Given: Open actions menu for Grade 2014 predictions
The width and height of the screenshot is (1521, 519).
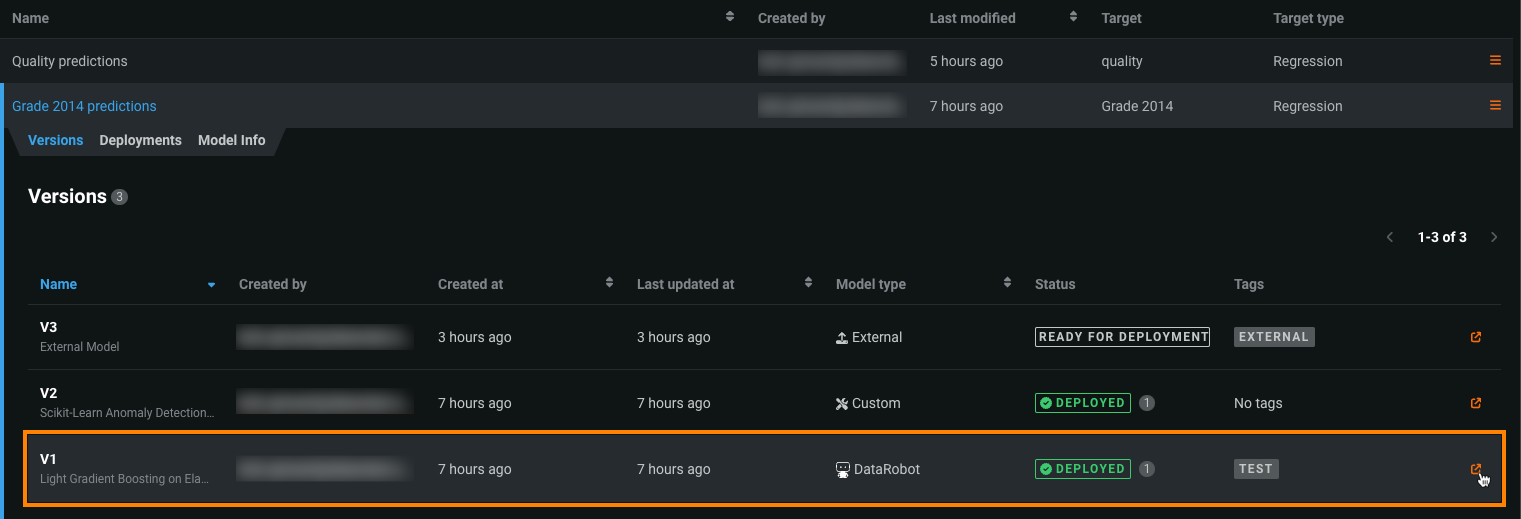Looking at the screenshot, I should [x=1495, y=106].
